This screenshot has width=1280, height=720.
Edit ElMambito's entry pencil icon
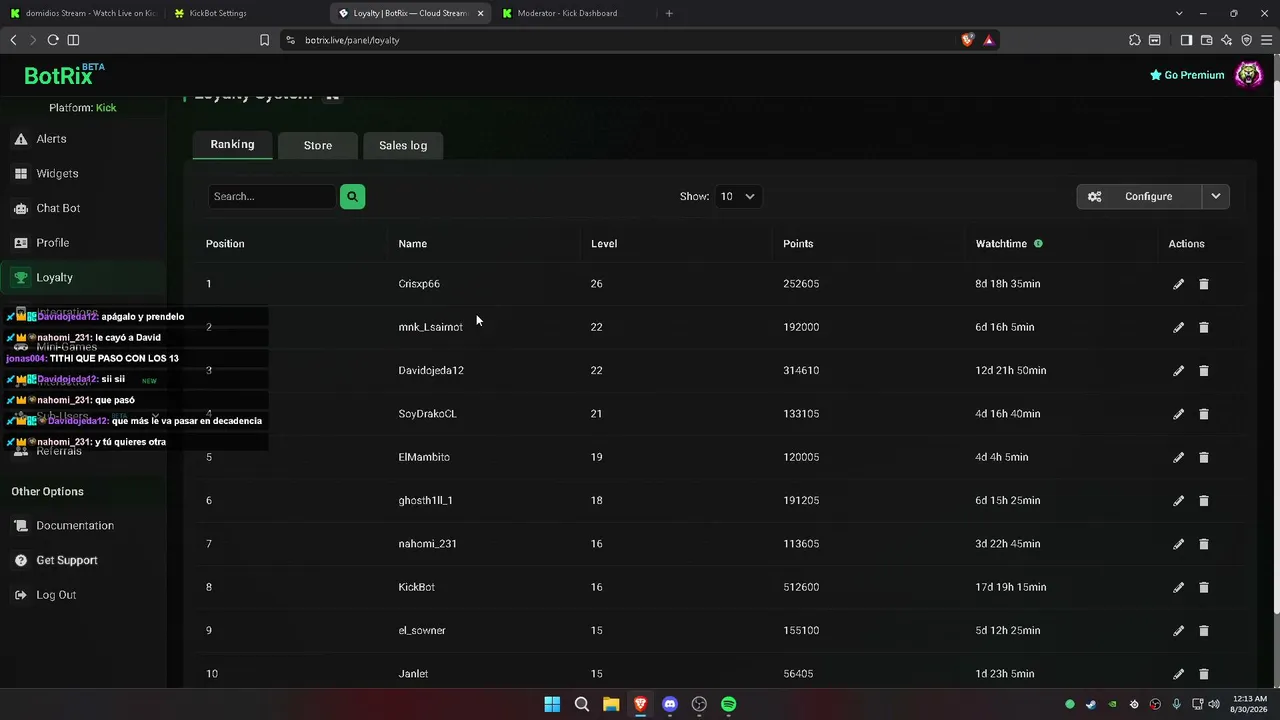(x=1178, y=457)
